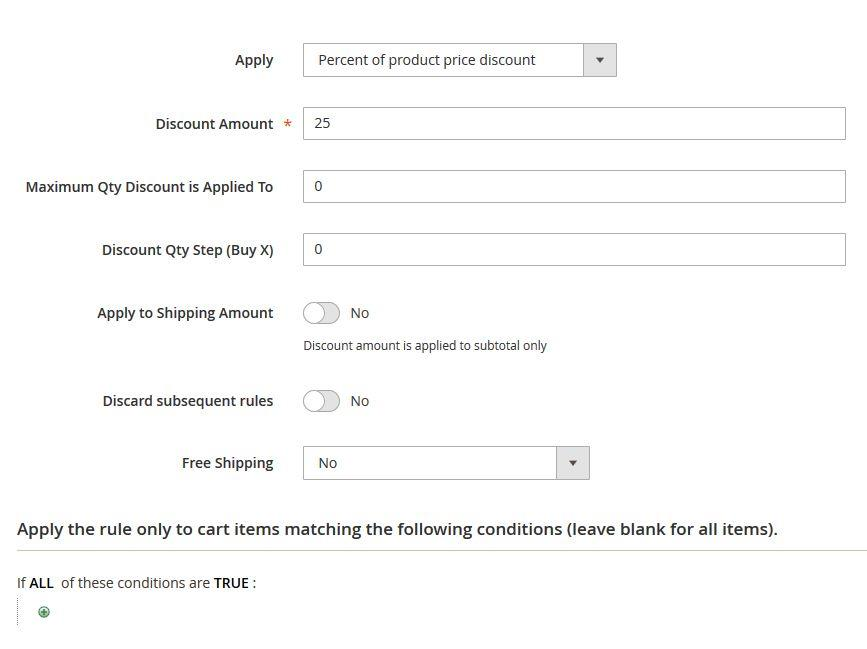The image size is (867, 649).
Task: Click the green add condition plus icon
Action: tap(44, 612)
